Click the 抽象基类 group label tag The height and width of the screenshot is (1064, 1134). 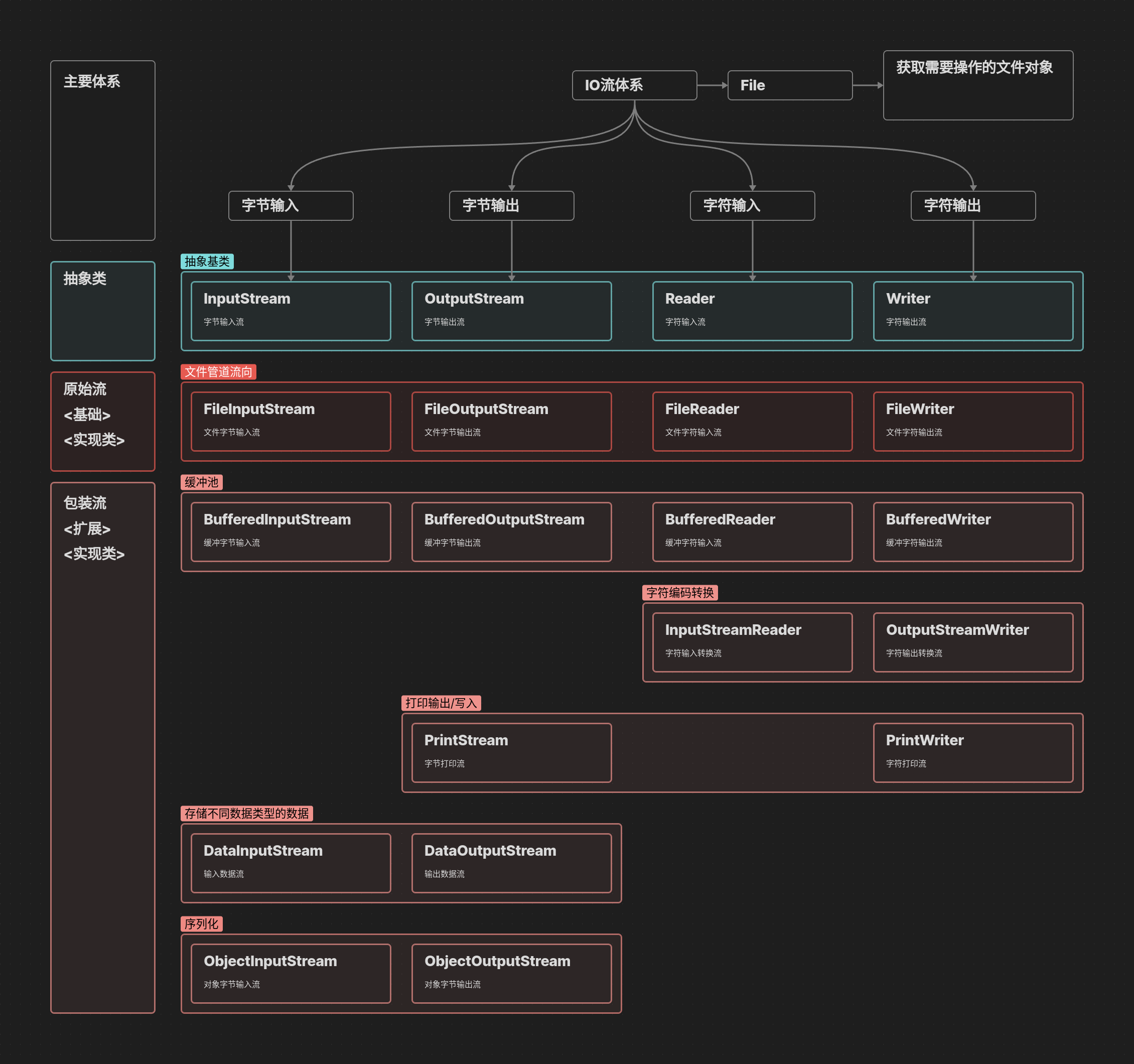coord(207,261)
